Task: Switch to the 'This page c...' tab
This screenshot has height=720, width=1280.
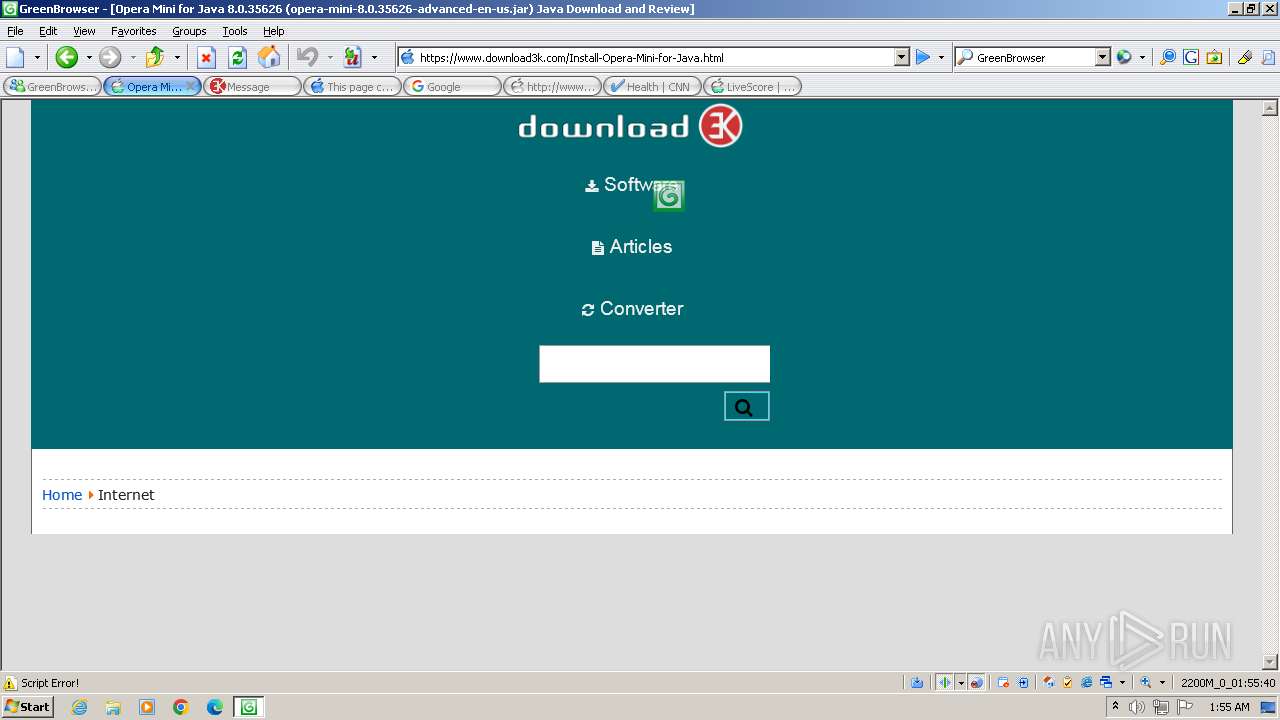Action: click(352, 87)
